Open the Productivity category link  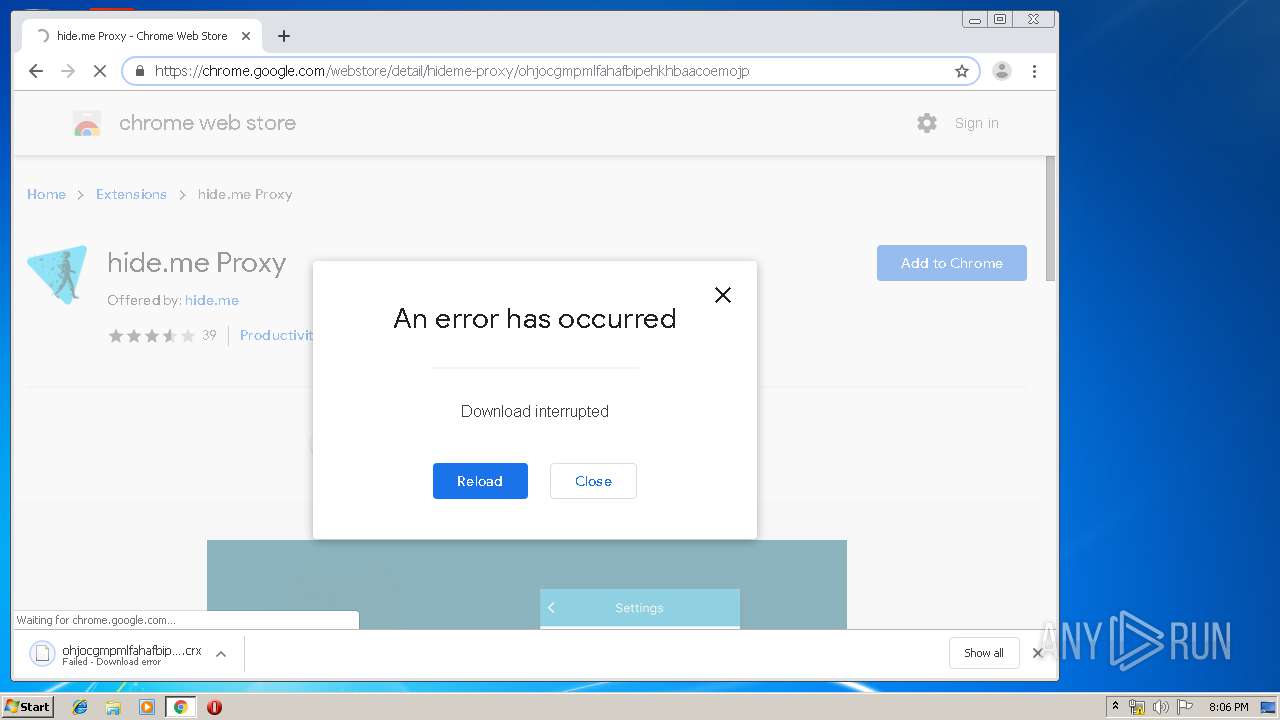pyautogui.click(x=277, y=336)
